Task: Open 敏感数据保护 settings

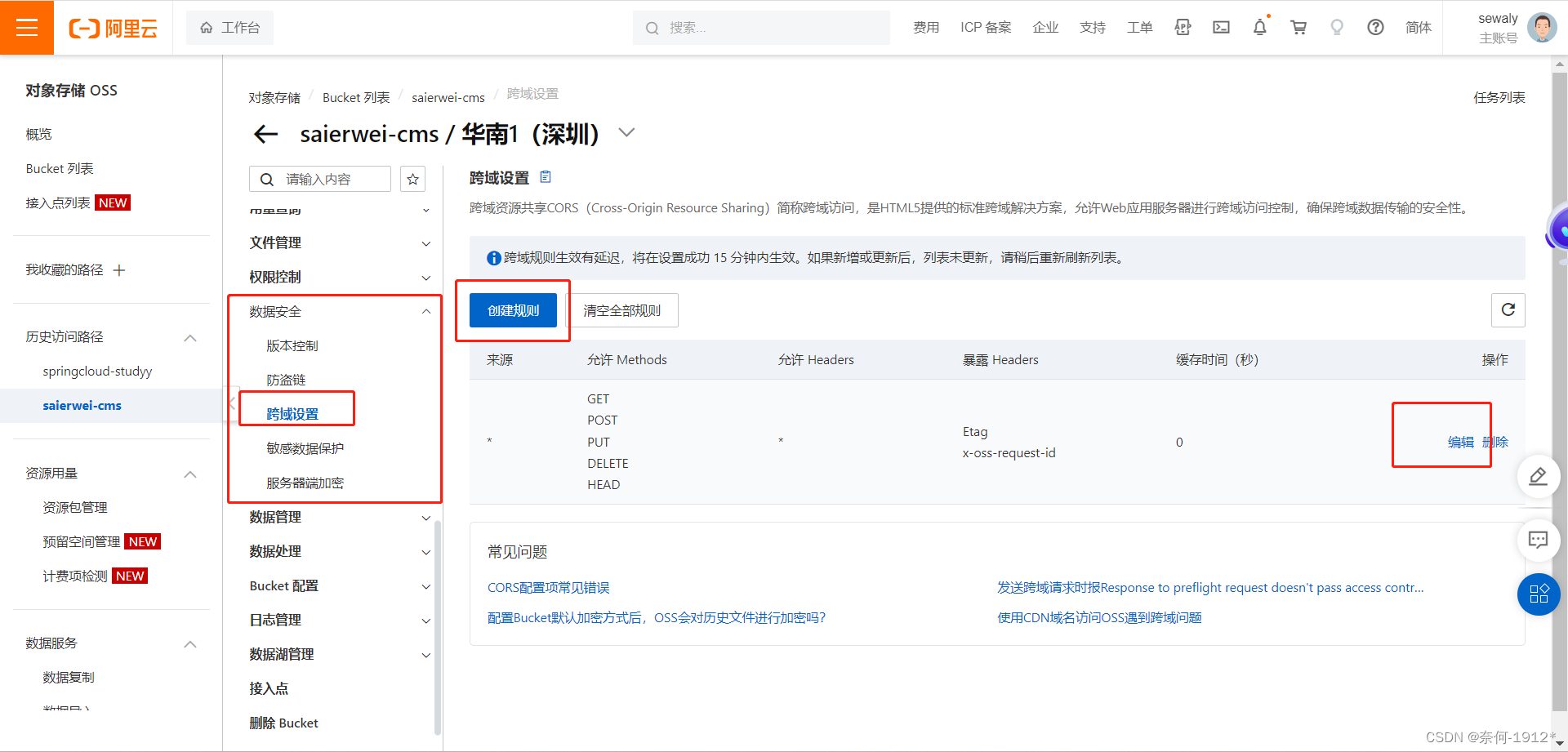Action: point(305,449)
